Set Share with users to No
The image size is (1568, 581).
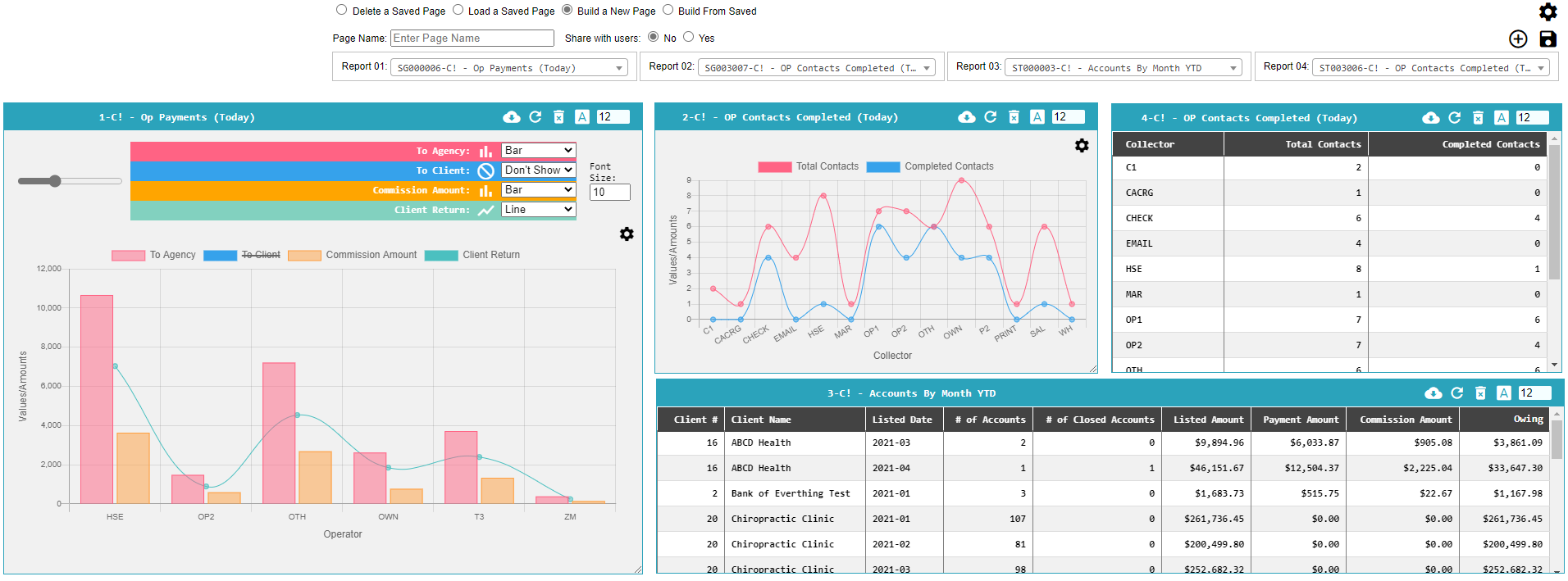pyautogui.click(x=653, y=37)
